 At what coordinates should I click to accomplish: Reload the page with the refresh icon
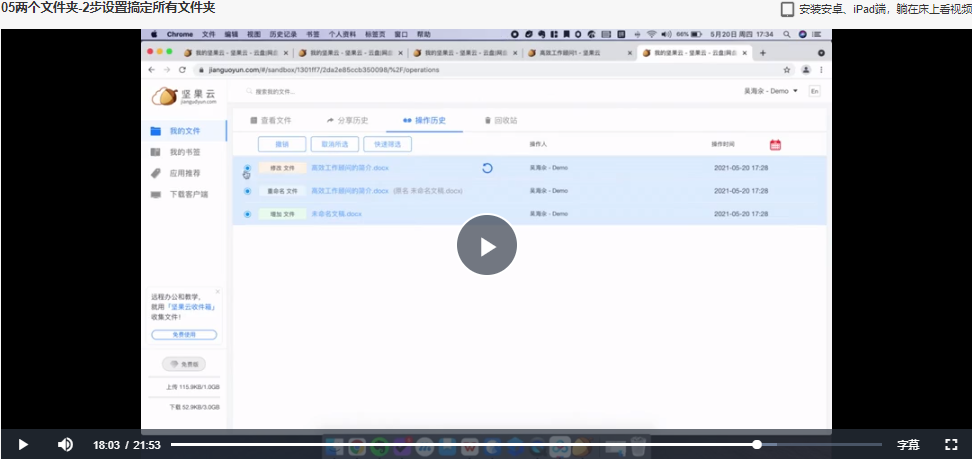tap(182, 70)
